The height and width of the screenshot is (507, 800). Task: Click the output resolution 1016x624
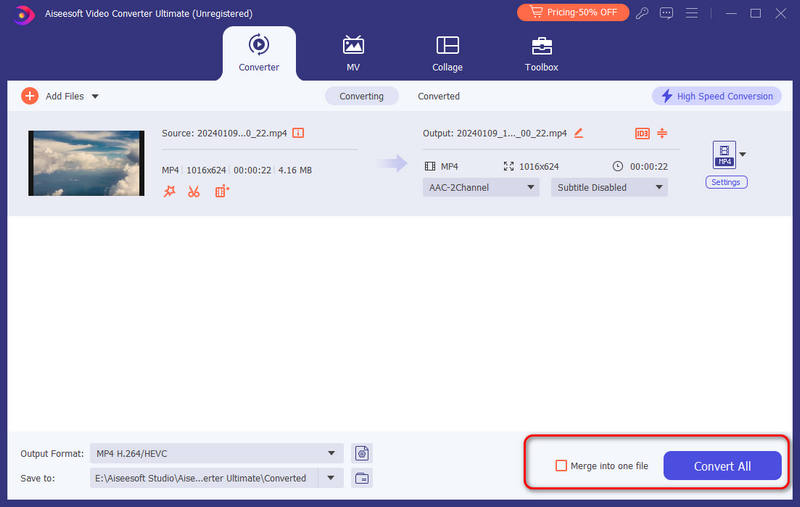tap(539, 166)
